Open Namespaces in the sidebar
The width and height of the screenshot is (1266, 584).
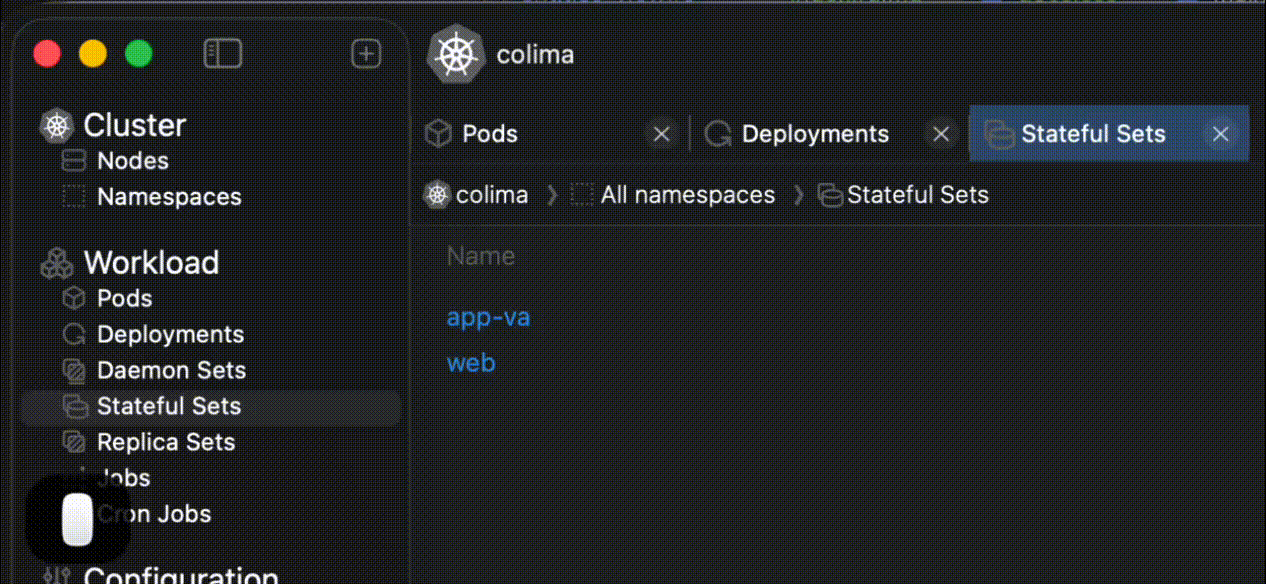(x=168, y=197)
